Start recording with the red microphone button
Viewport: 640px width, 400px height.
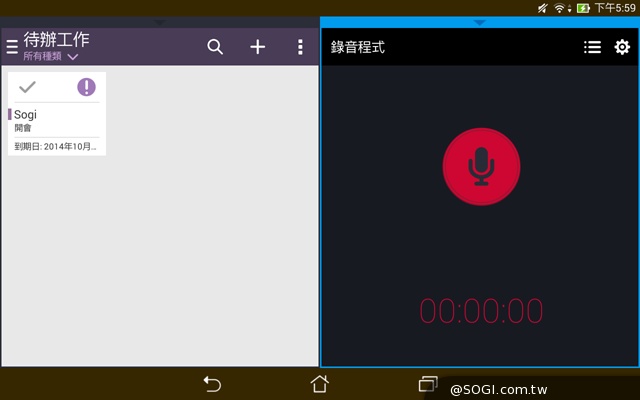point(481,167)
